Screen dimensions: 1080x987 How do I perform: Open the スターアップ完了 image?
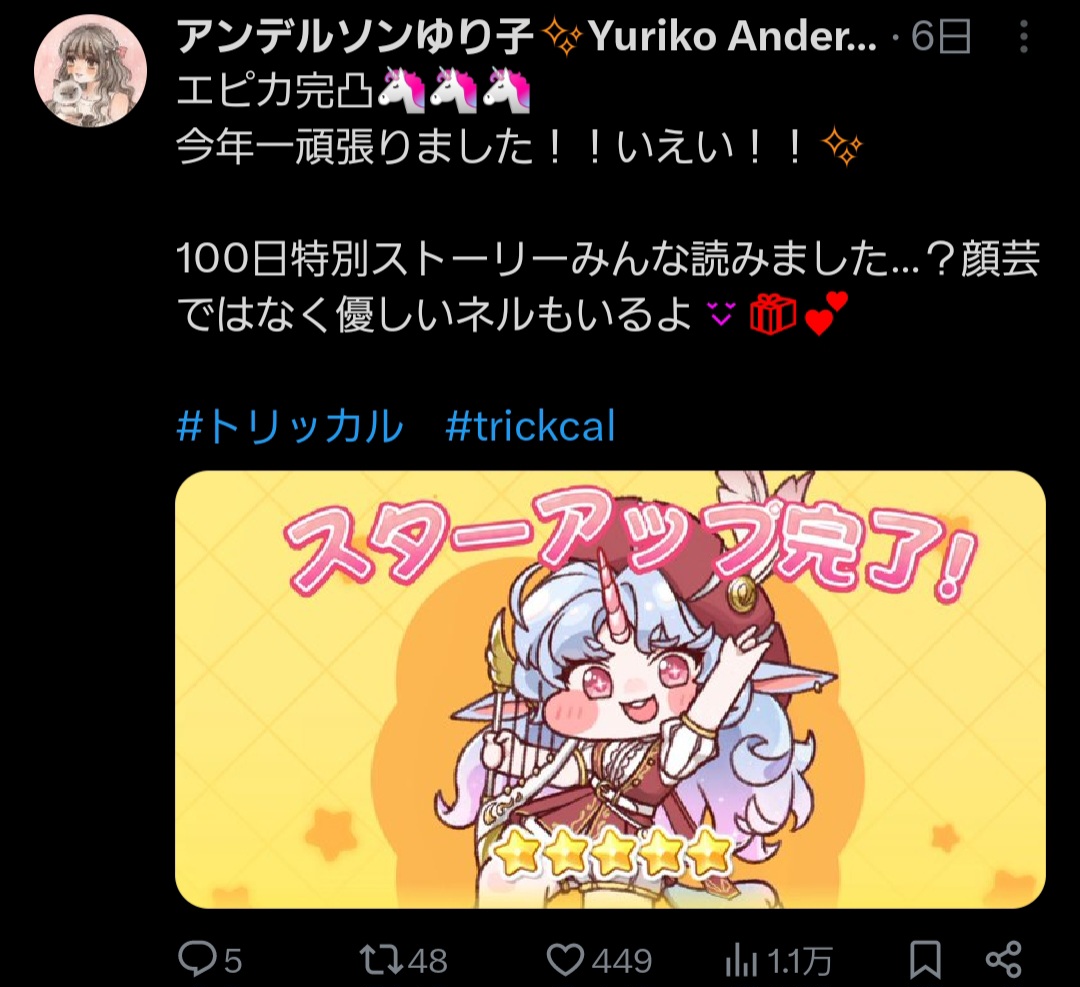[x=610, y=689]
